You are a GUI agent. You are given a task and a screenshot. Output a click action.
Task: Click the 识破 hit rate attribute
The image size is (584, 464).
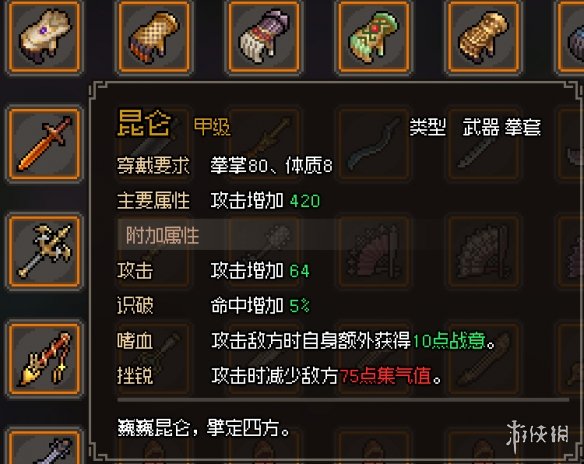pyautogui.click(x=213, y=306)
